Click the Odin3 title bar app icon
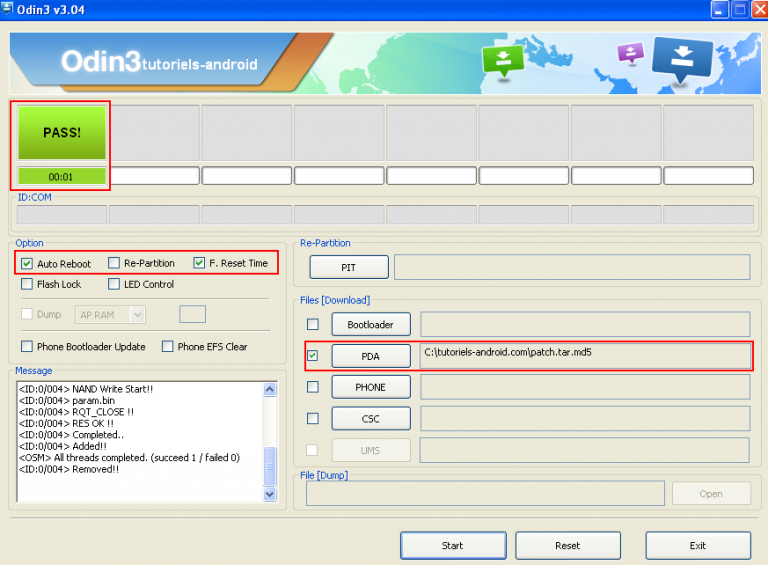 [7, 8]
